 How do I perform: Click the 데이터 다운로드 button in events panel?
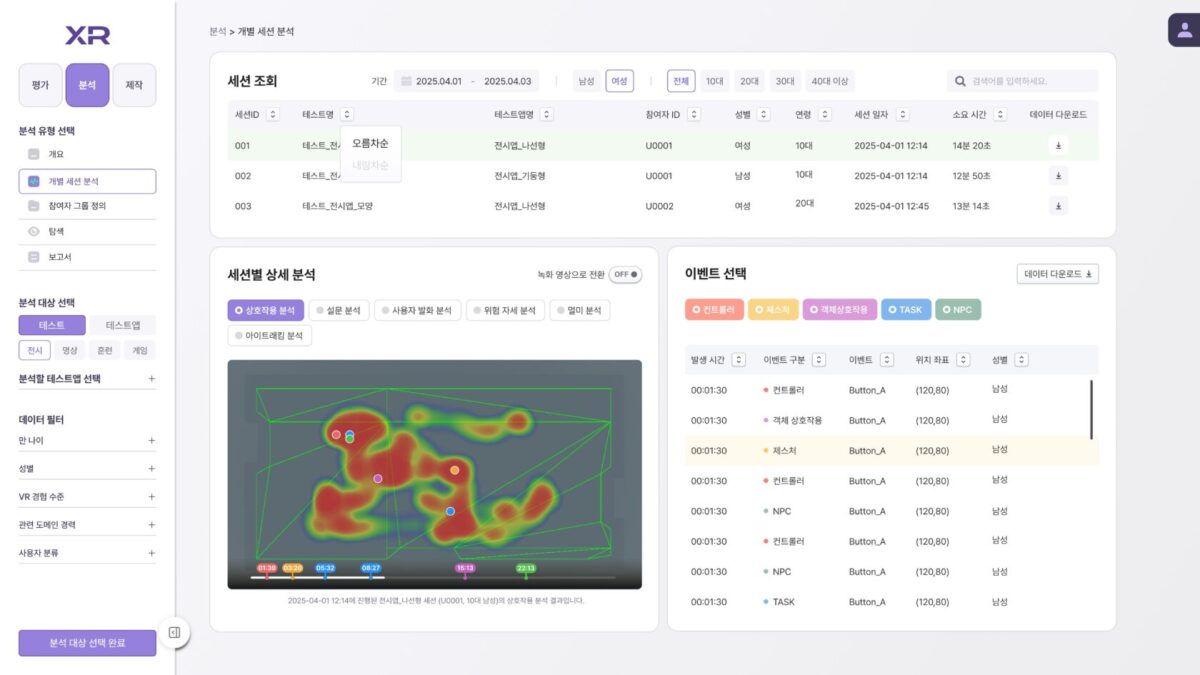click(1057, 274)
